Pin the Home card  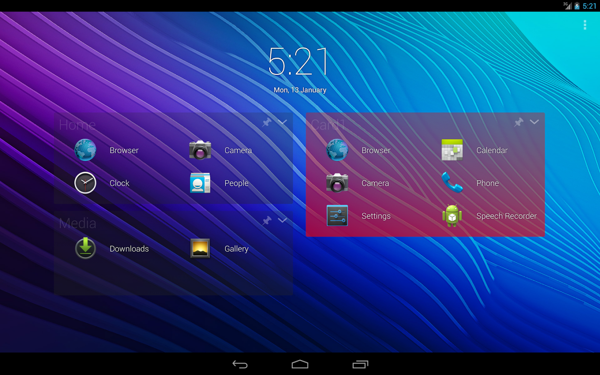(x=267, y=122)
